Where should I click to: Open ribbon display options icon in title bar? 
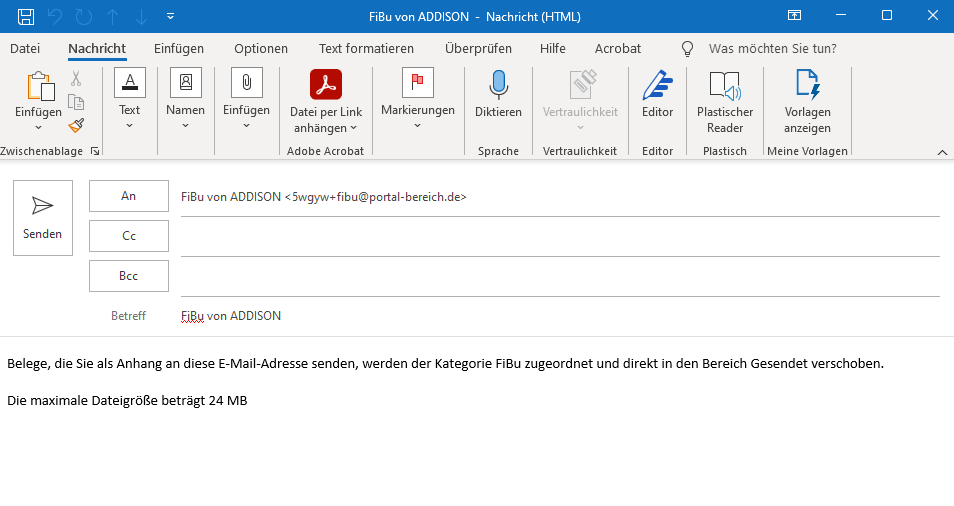(x=795, y=16)
